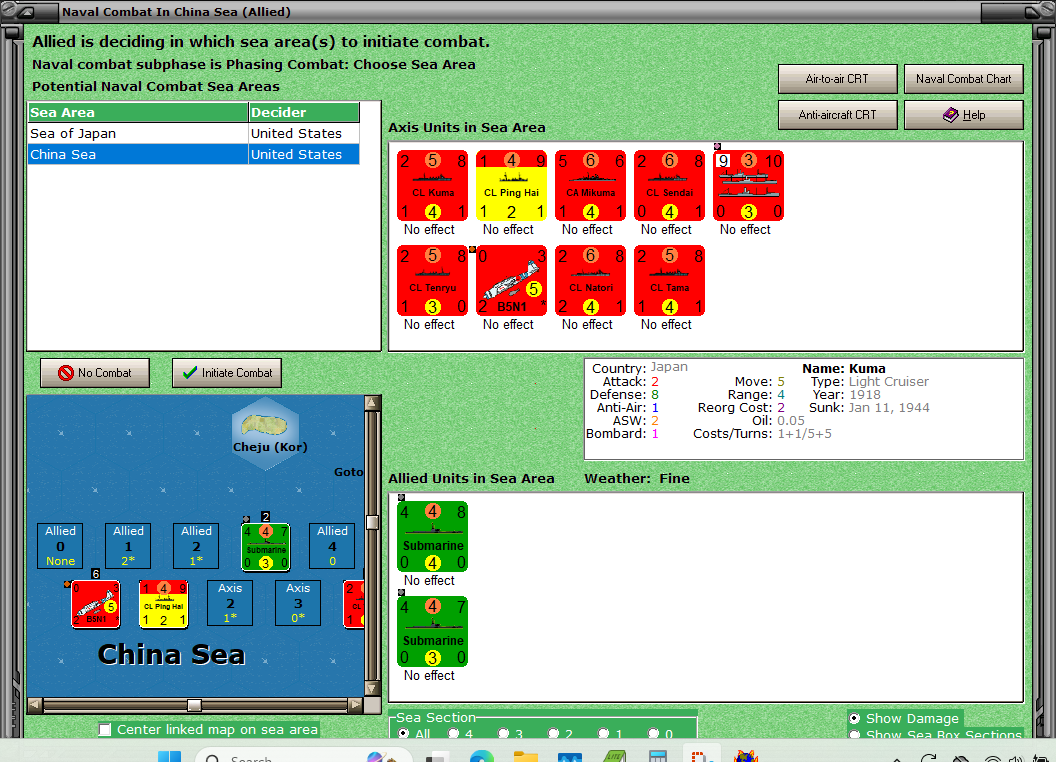Screen dimensions: 1056x762
Task: Click the Initiate Combat button
Action: (x=227, y=373)
